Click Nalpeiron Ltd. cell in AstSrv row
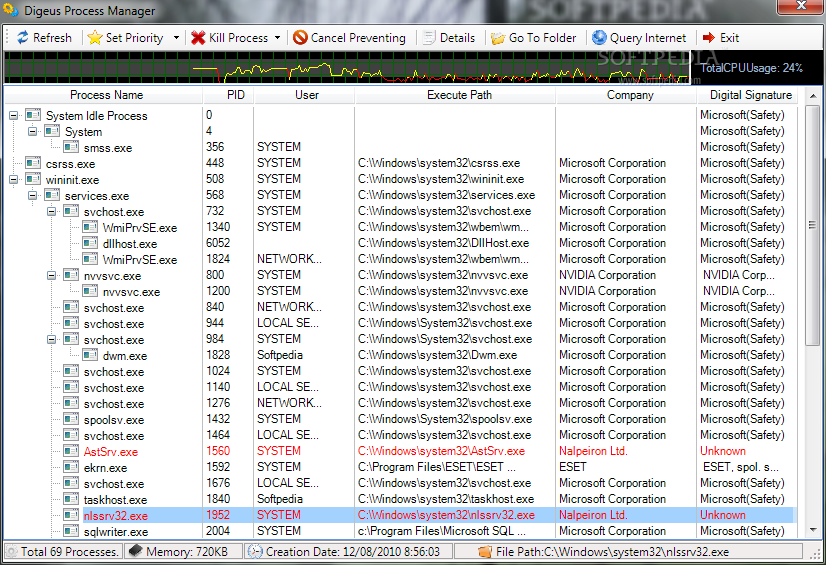Viewport: 826px width, 565px height. point(593,451)
